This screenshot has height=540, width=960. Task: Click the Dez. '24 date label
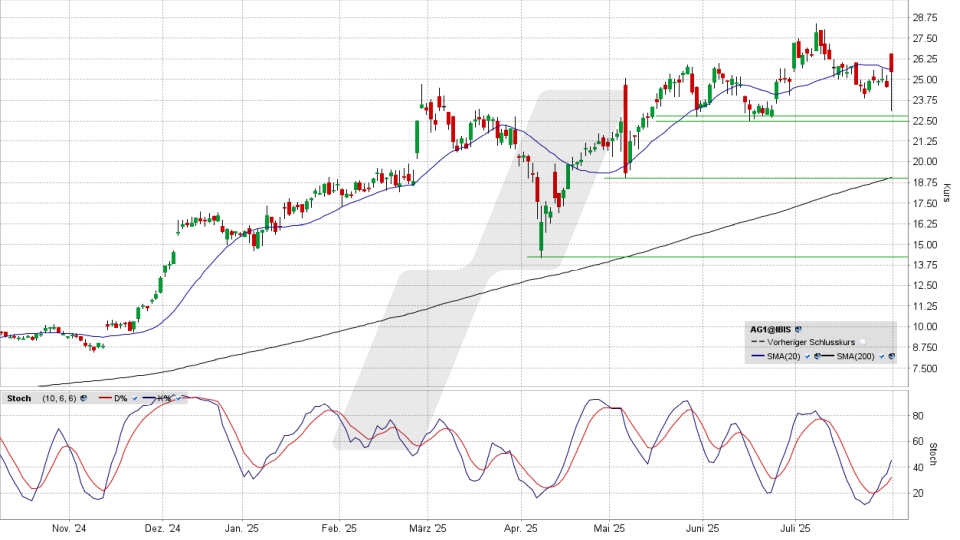[x=163, y=528]
